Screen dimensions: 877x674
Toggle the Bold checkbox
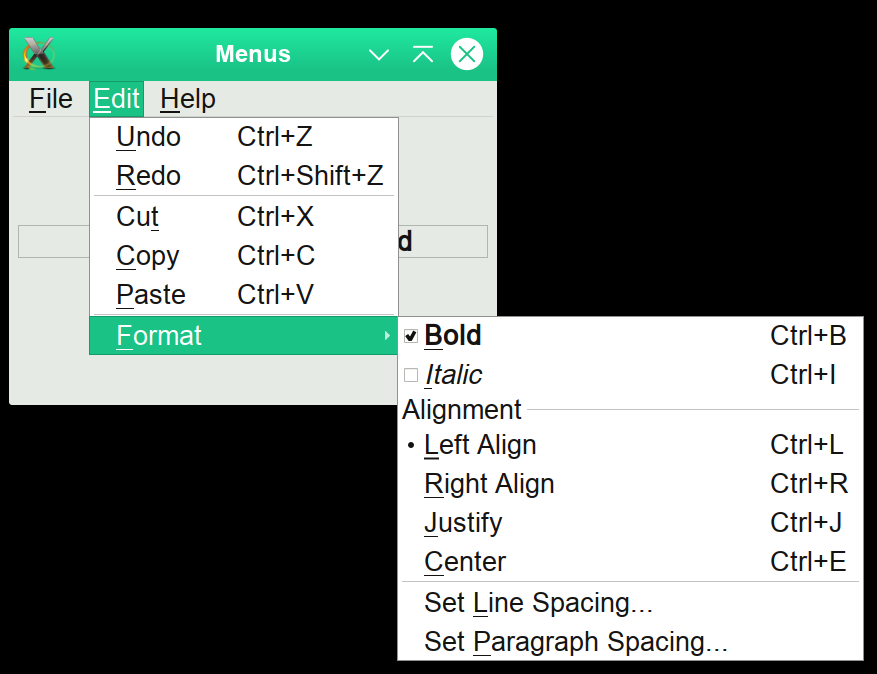[411, 336]
